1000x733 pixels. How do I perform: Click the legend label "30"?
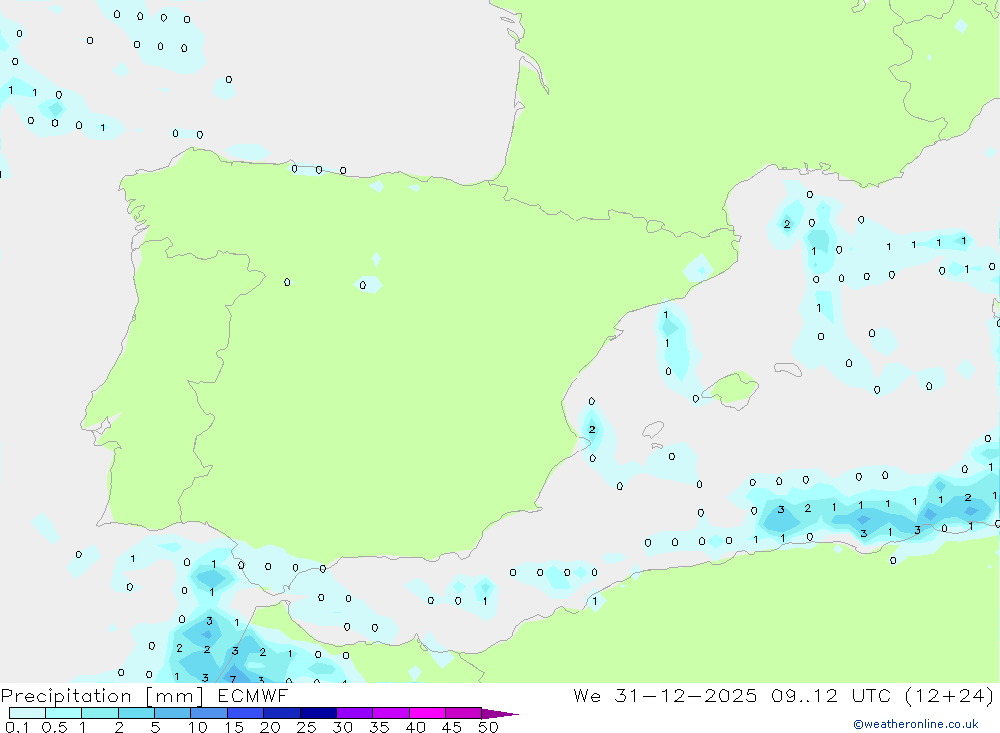tap(342, 727)
